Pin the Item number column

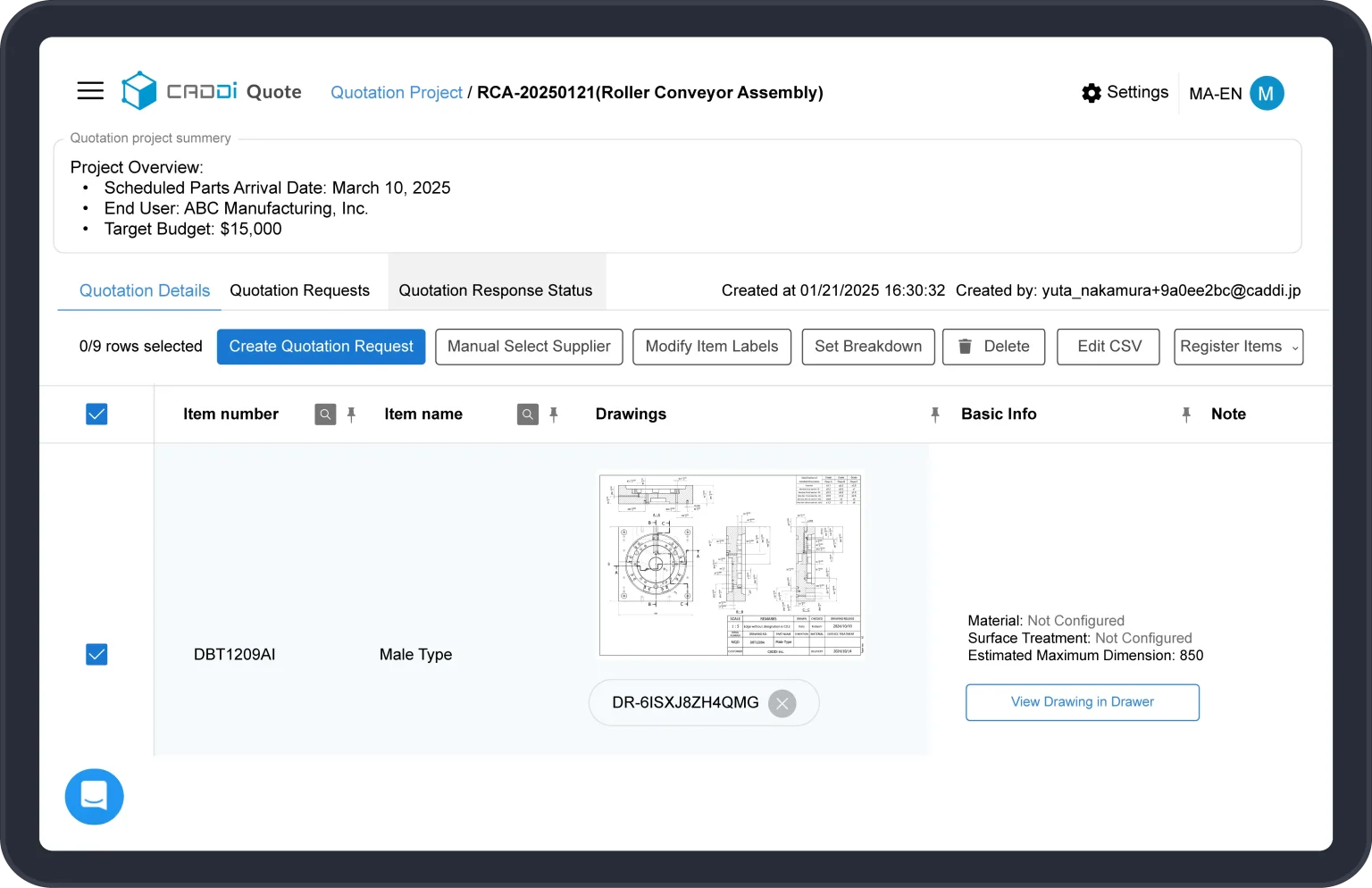tap(352, 415)
